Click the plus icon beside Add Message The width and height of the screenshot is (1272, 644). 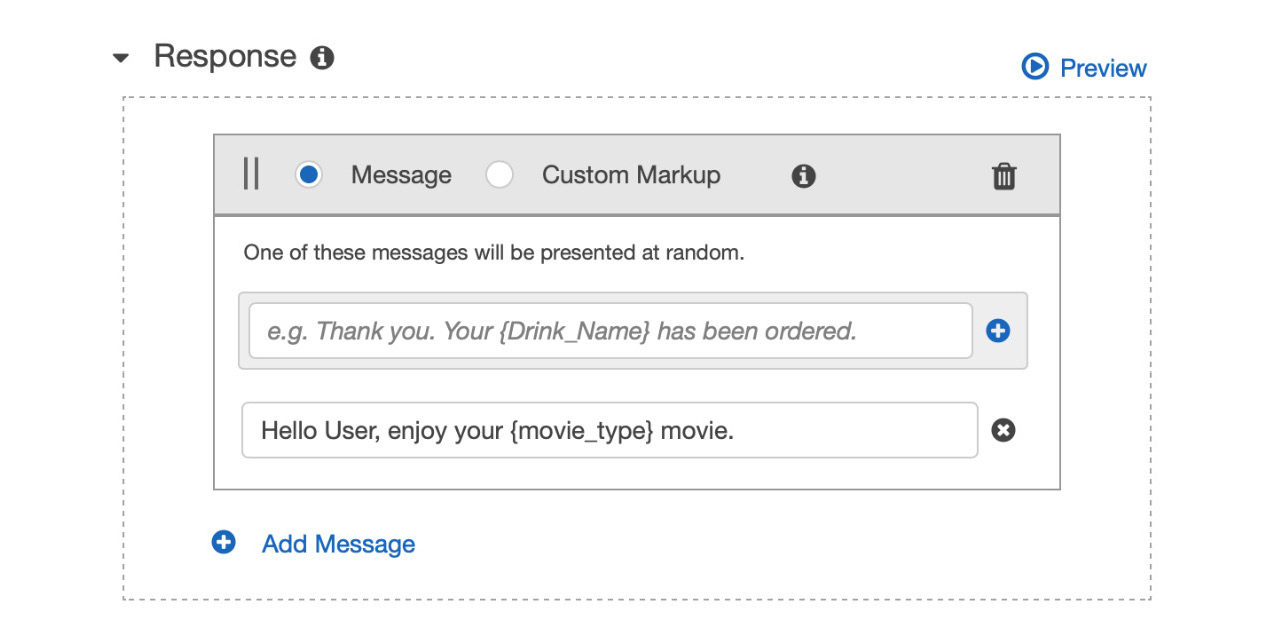[x=223, y=542]
